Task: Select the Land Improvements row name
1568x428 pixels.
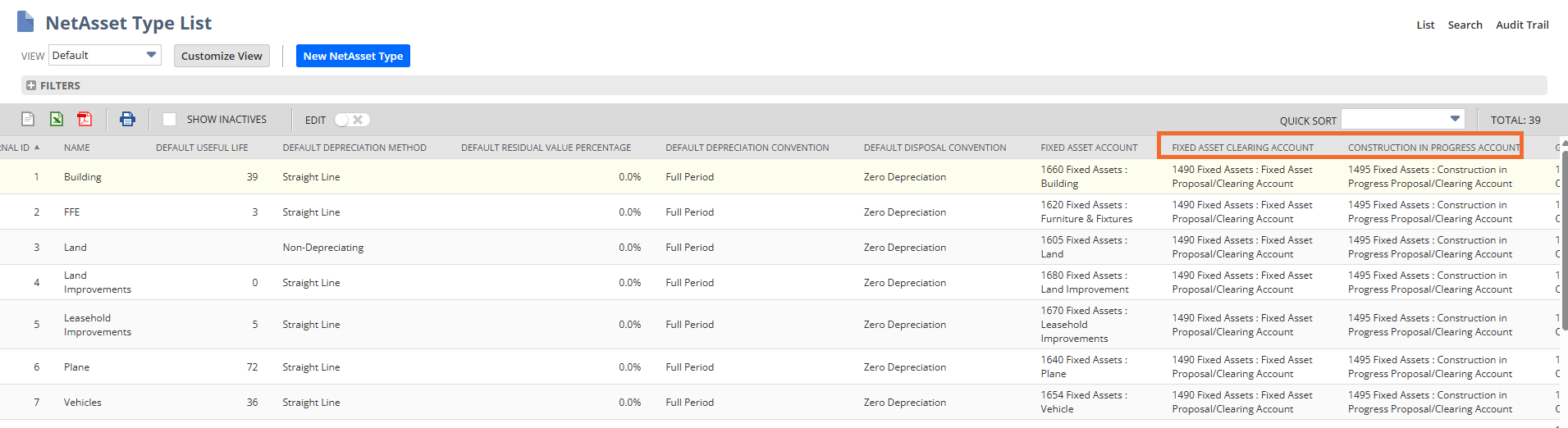Action: point(98,282)
